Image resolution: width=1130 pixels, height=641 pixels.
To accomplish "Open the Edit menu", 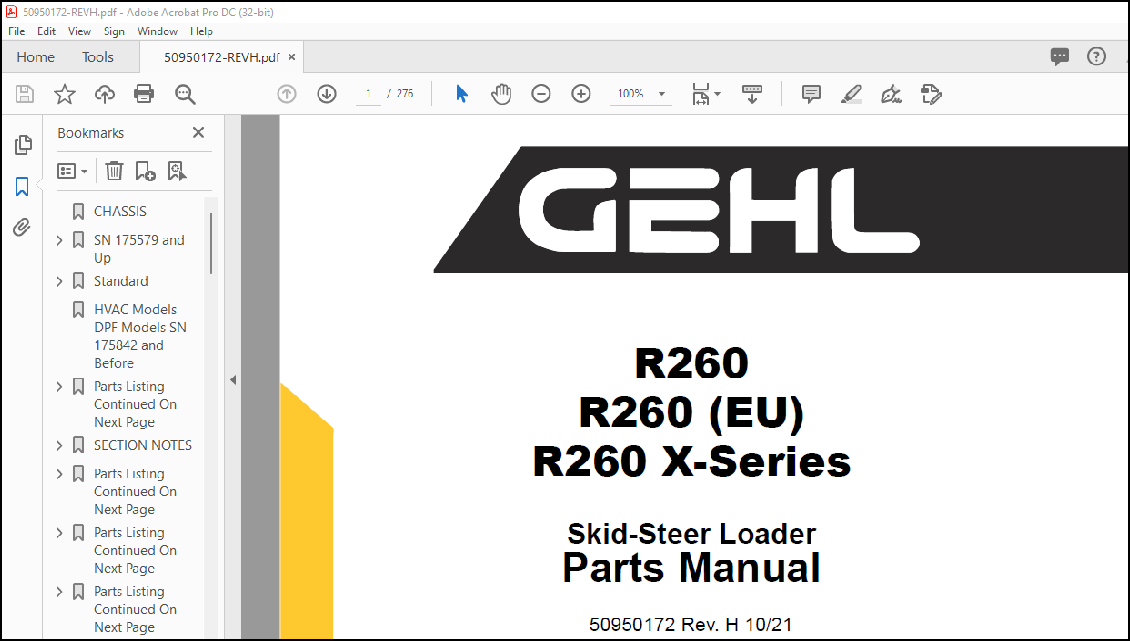I will (x=46, y=31).
